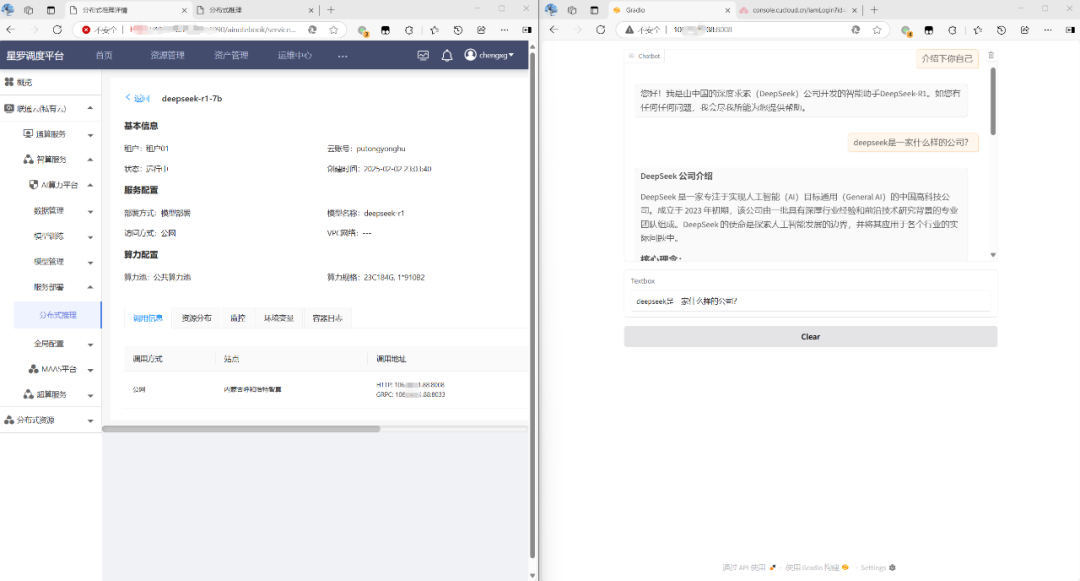
Task: Click the star favorite icon in right address bar
Action: (x=877, y=30)
